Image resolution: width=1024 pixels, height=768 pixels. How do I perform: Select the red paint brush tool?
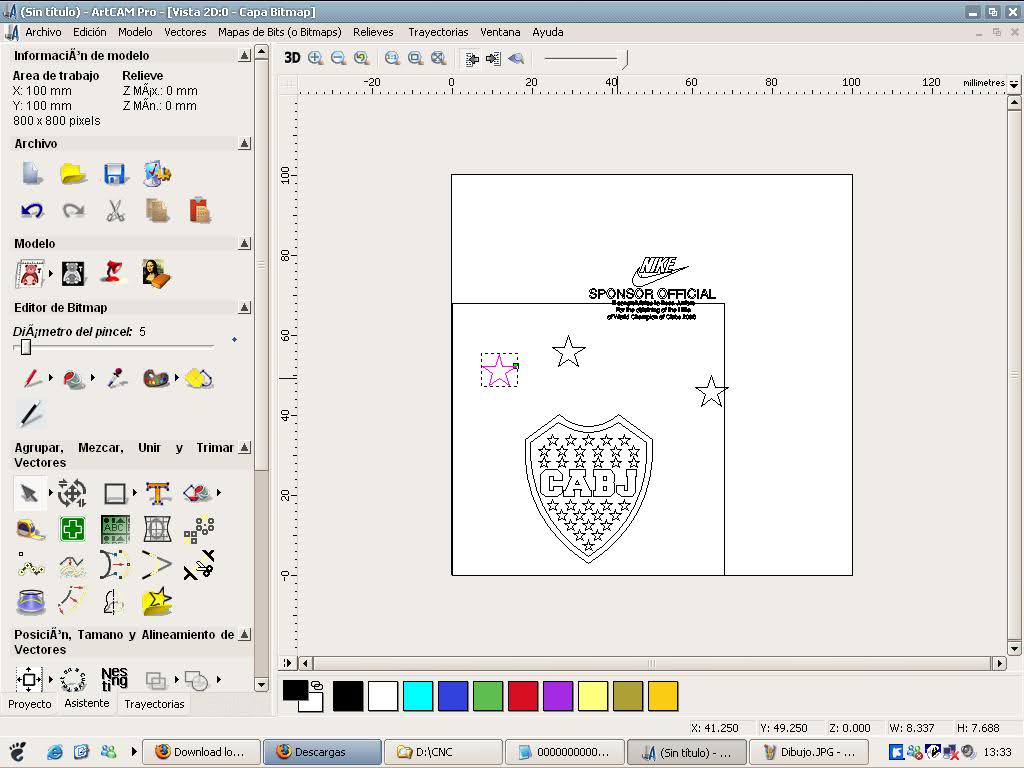click(x=31, y=378)
